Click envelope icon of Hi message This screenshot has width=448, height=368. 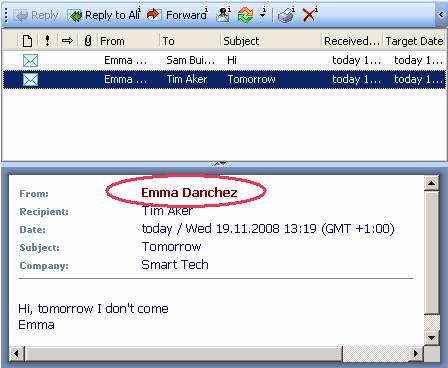pos(30,61)
